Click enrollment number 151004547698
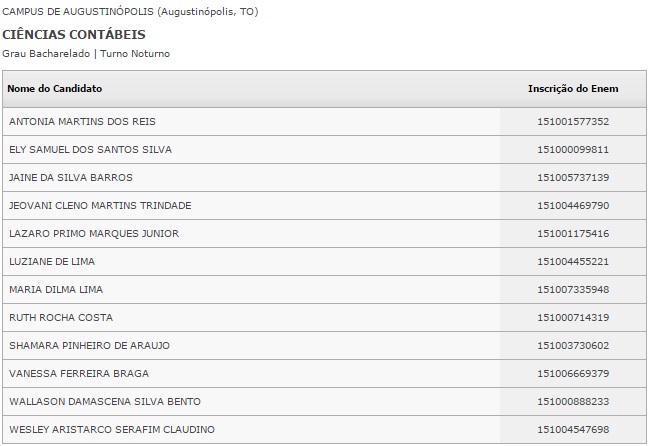The width and height of the screenshot is (650, 446). tap(573, 430)
